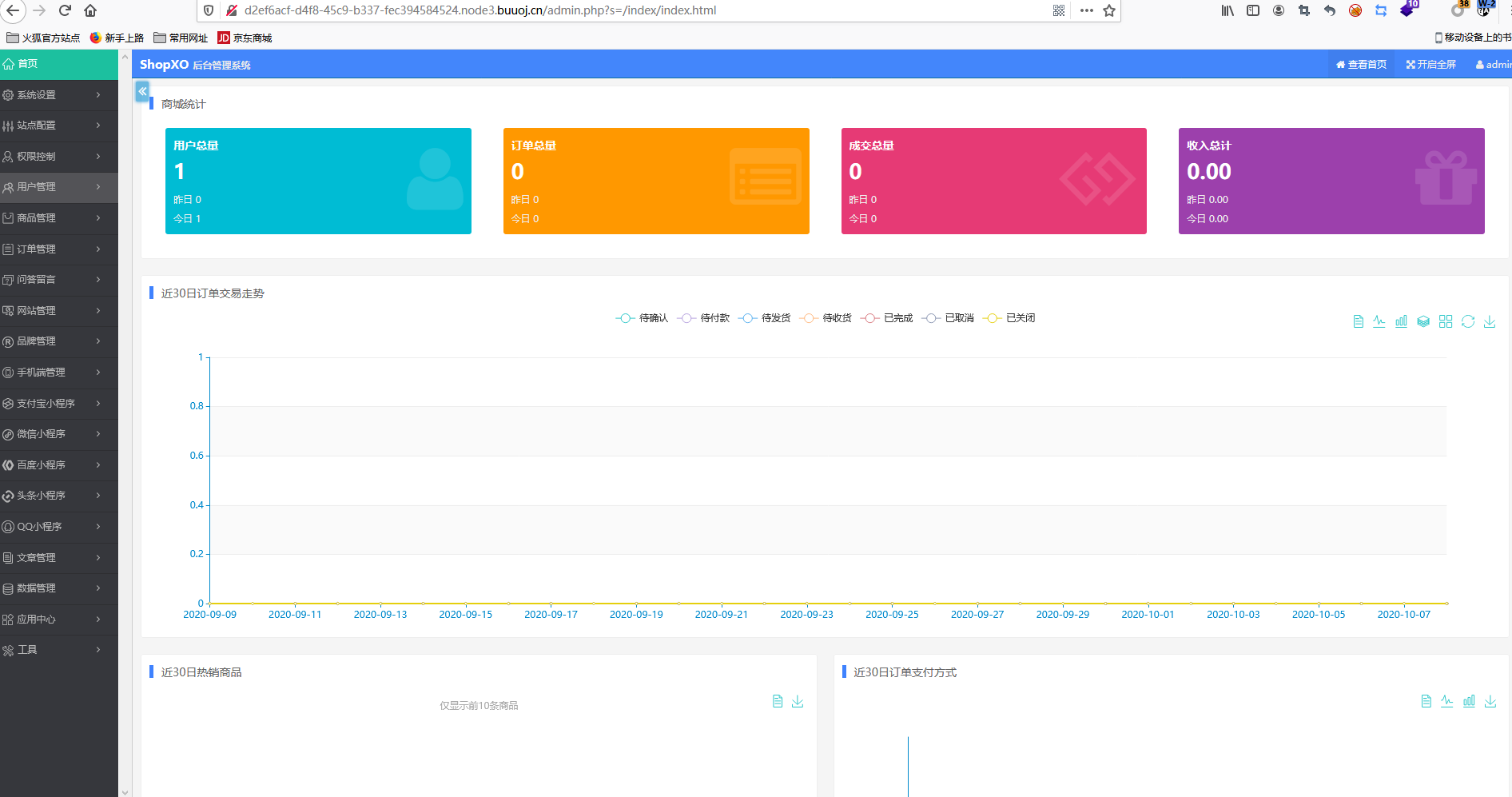Open 问答留言 sidebar menu
Screen dimensions: 1512x797
(59, 280)
